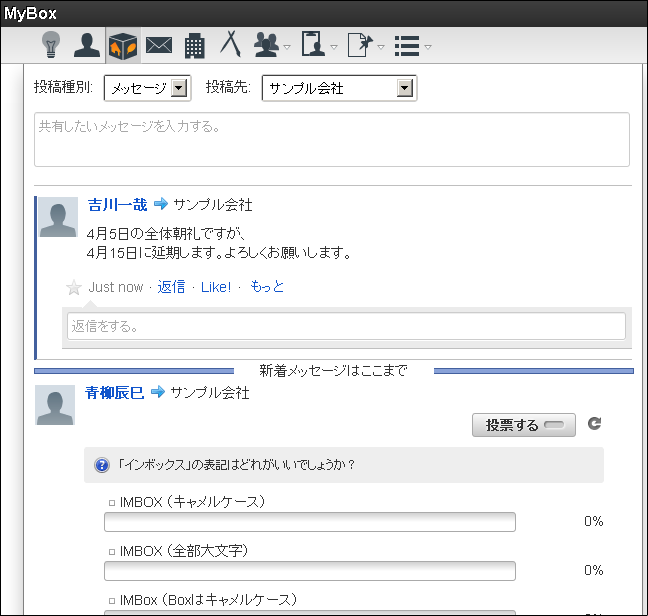This screenshot has height=616, width=648.
Task: Click サンプル会社 text after 吉川一哉
Action: (213, 205)
